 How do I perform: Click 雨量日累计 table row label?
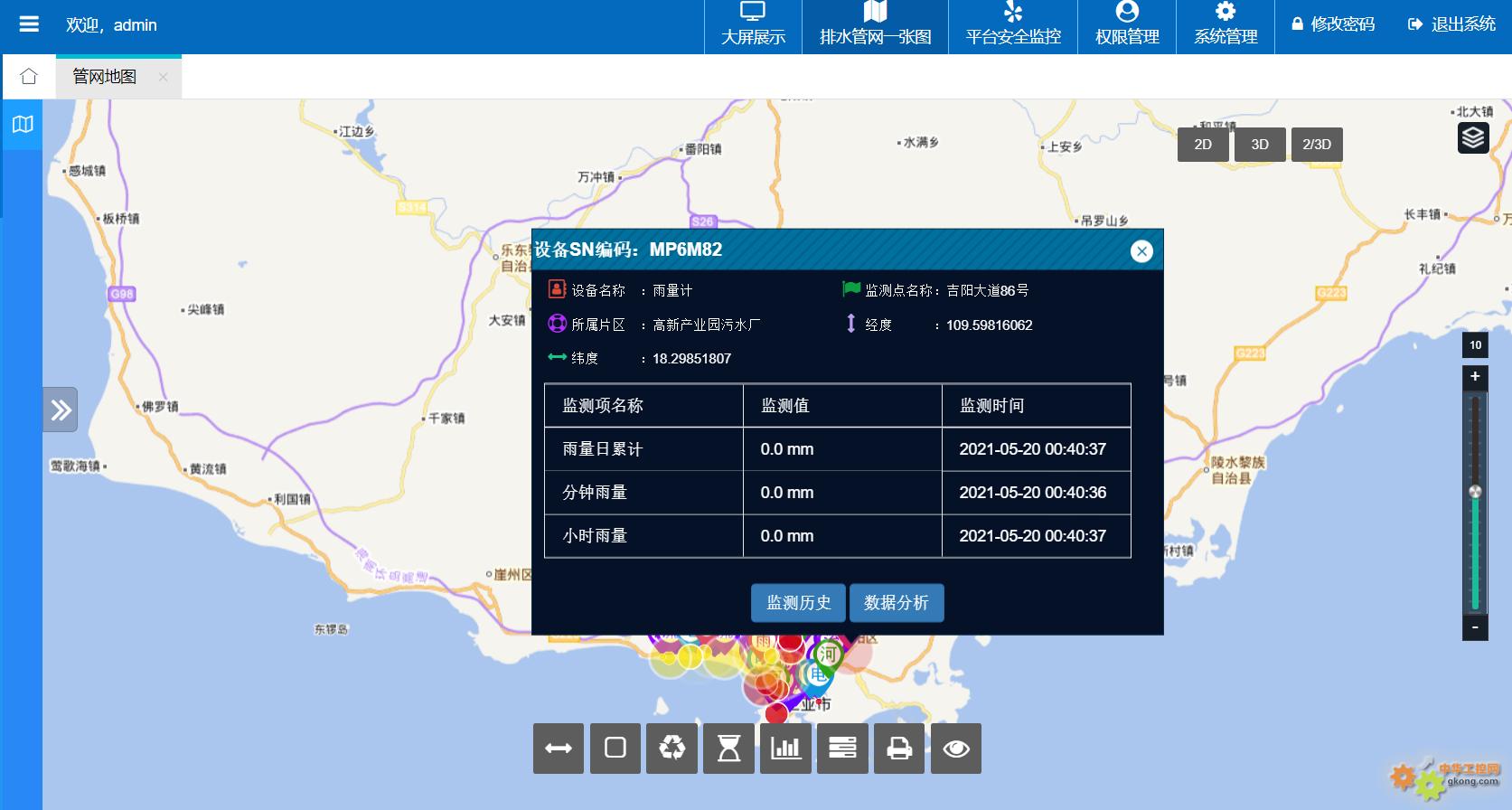(x=602, y=449)
